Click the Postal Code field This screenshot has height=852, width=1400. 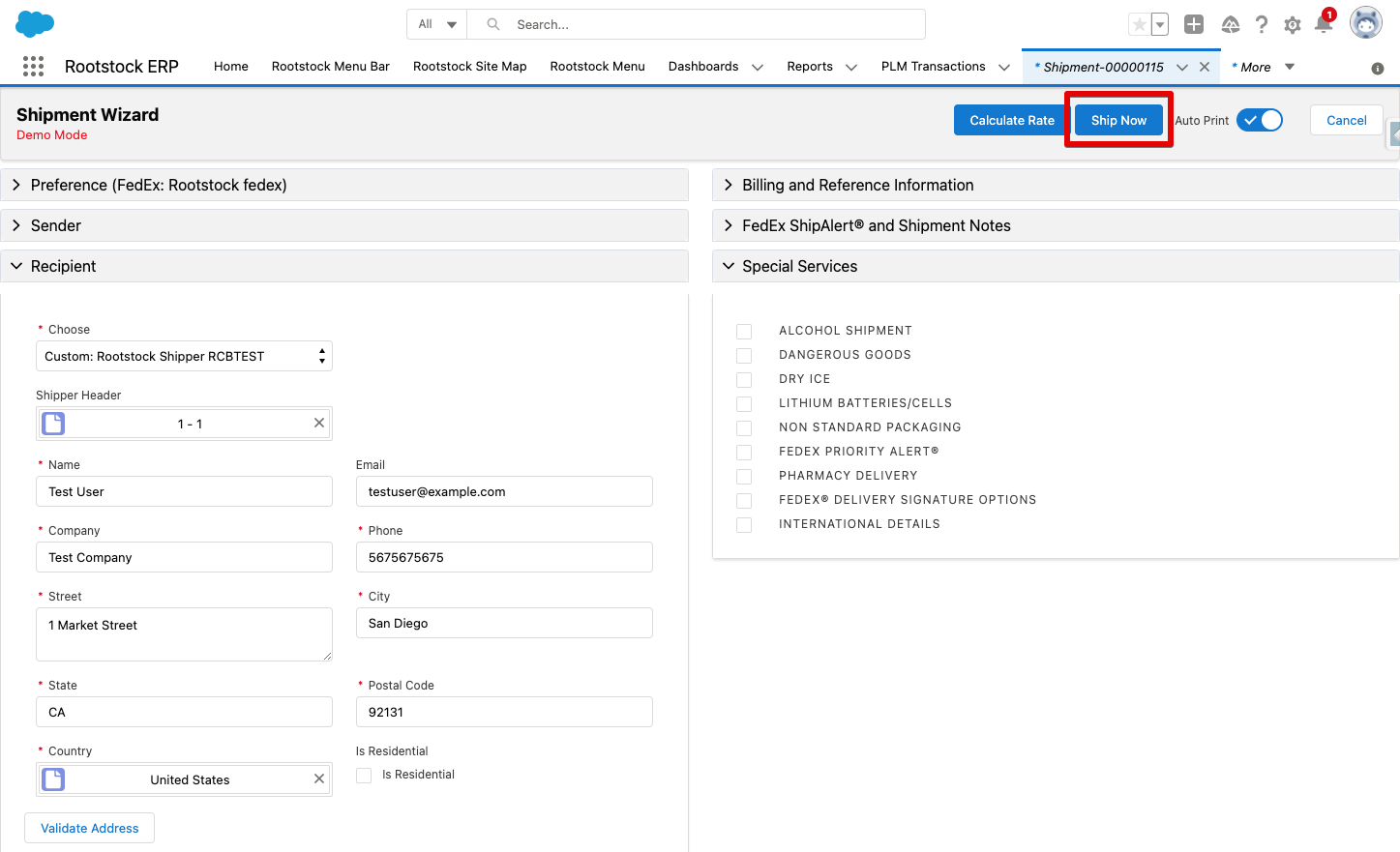pos(504,712)
